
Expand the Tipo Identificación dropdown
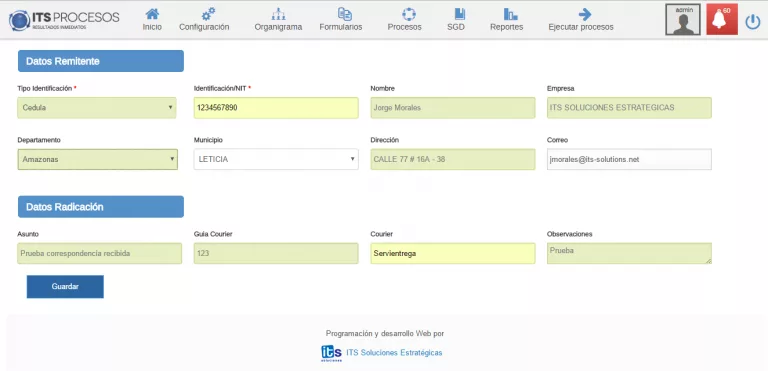coord(96,107)
